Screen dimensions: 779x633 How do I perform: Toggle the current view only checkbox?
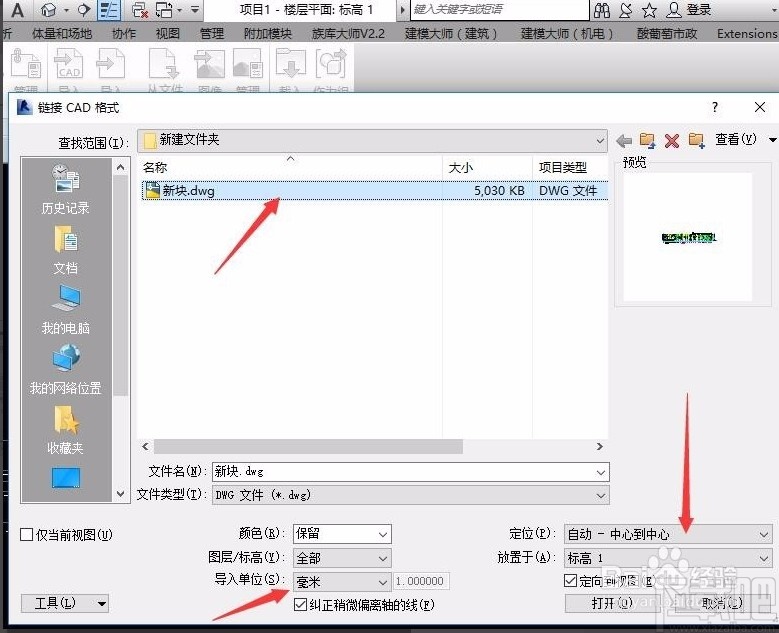click(x=26, y=535)
